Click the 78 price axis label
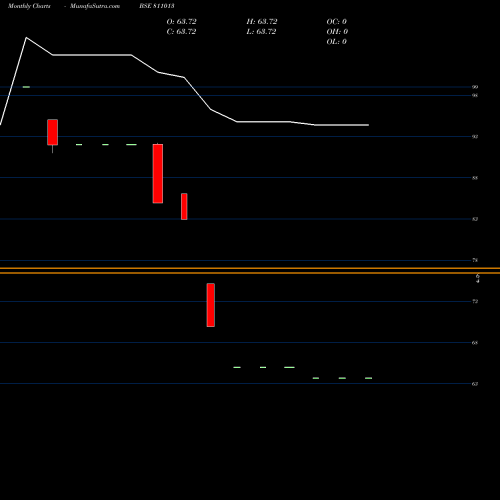 [475, 260]
